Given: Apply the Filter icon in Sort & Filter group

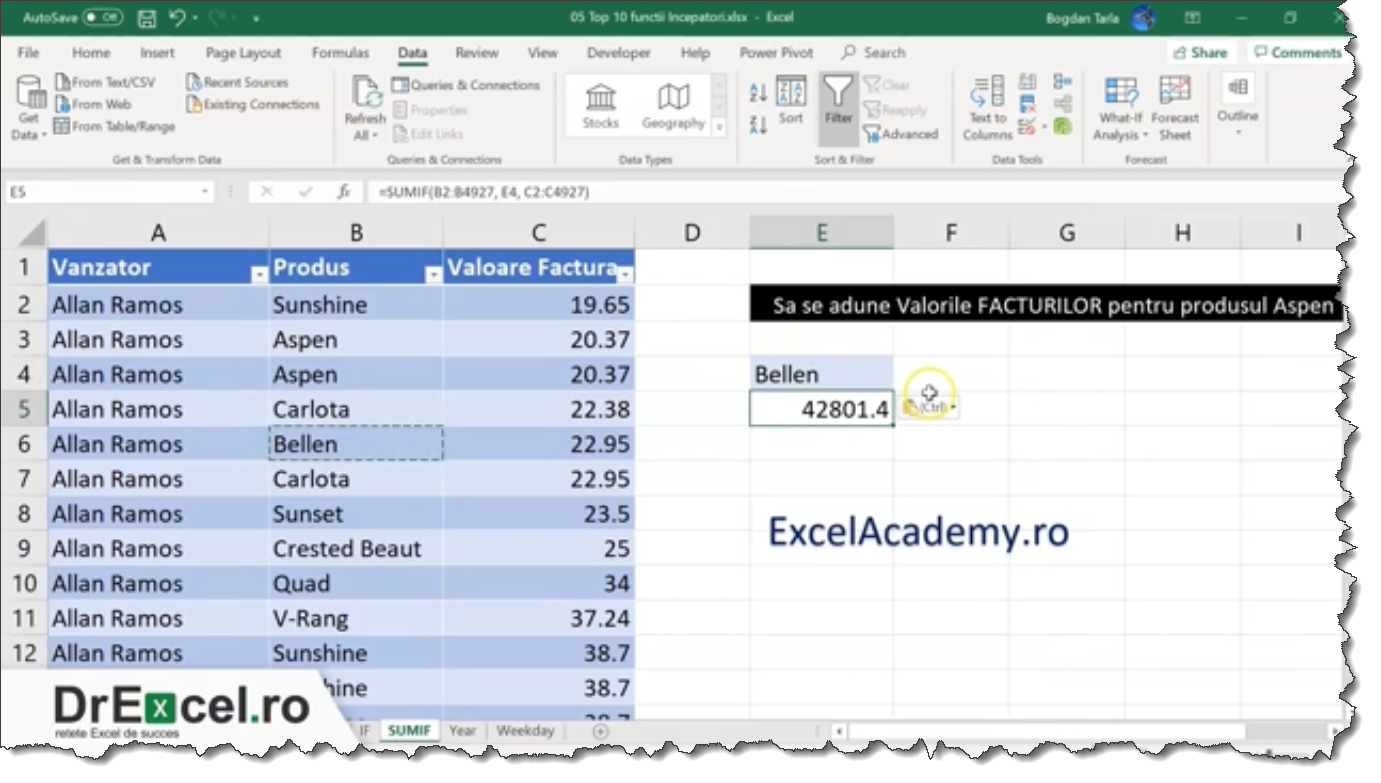Looking at the screenshot, I should 839,104.
